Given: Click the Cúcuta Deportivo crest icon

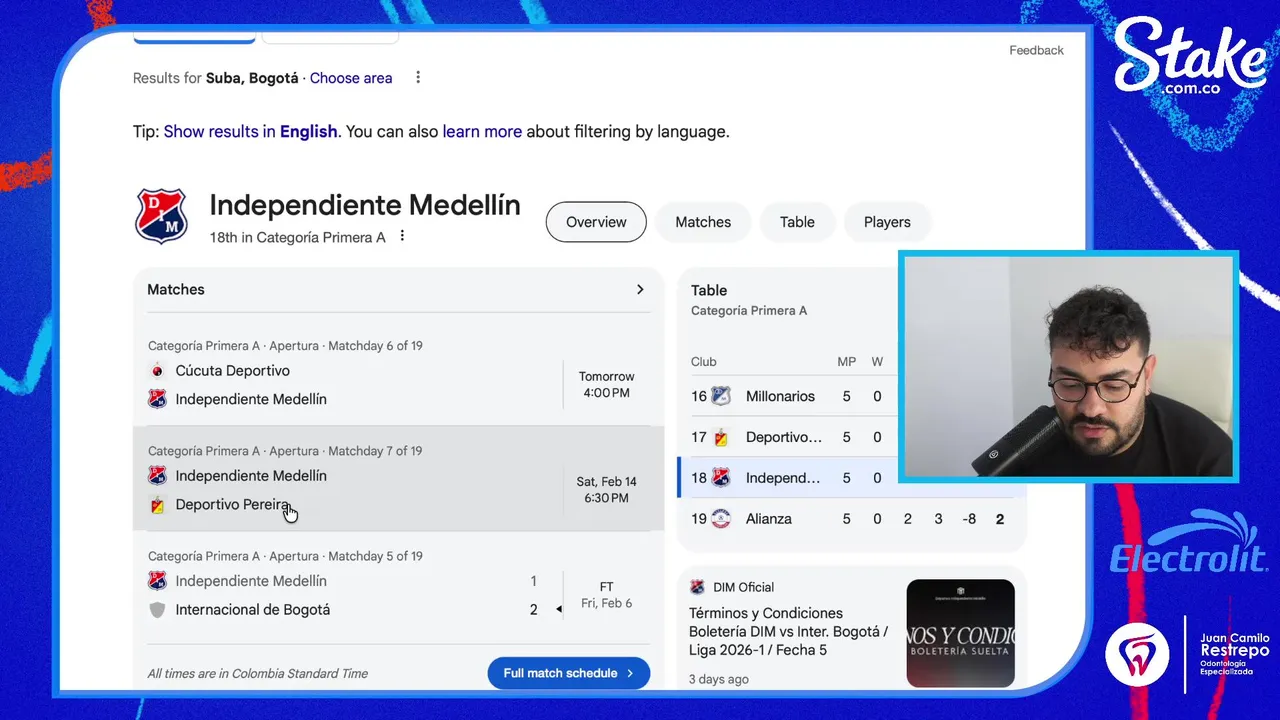Looking at the screenshot, I should [x=157, y=371].
